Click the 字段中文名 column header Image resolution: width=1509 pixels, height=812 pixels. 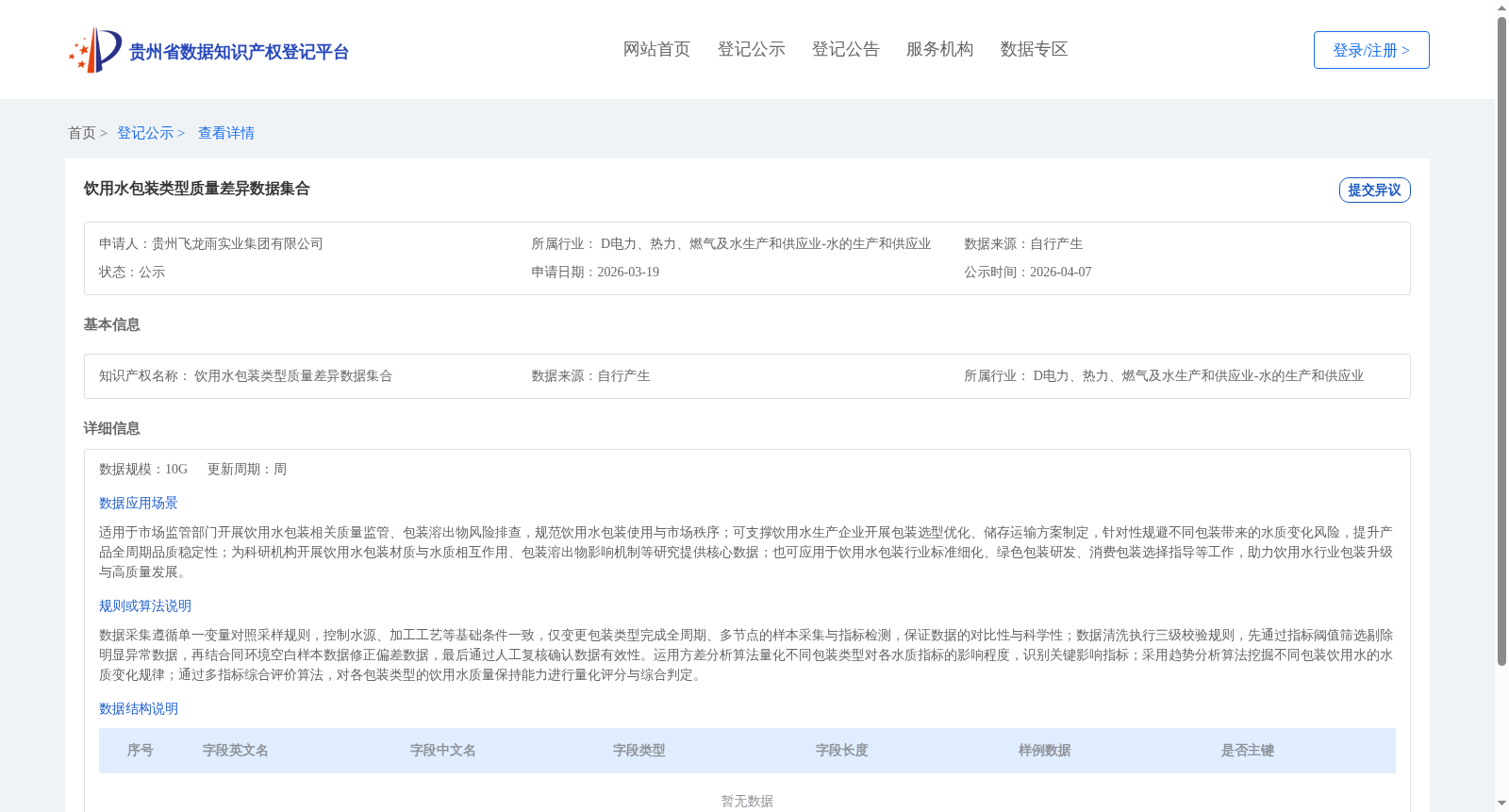click(443, 750)
